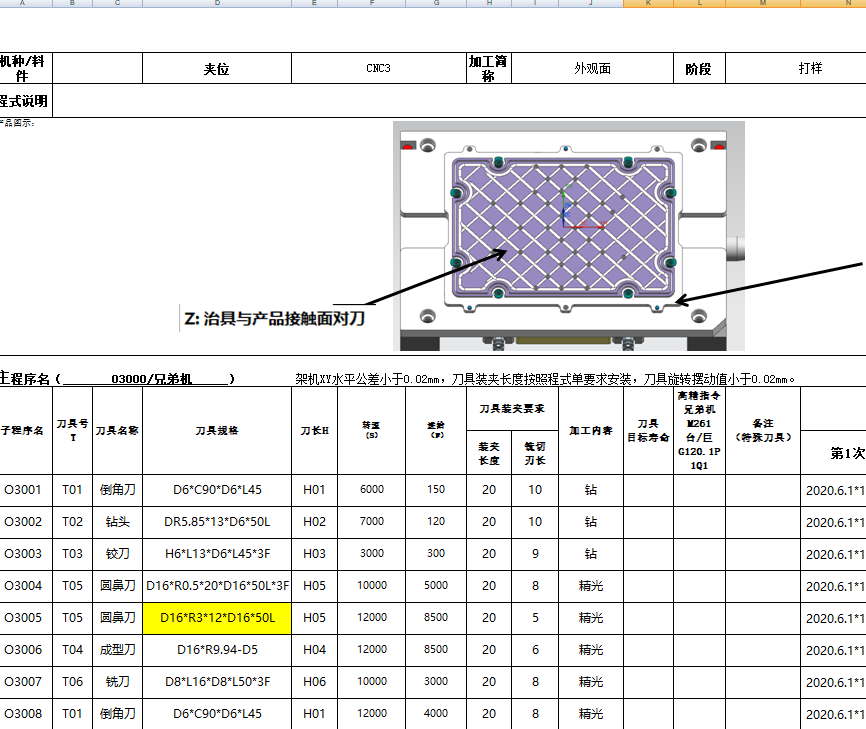Click the 钻头 tool name cell

point(118,522)
